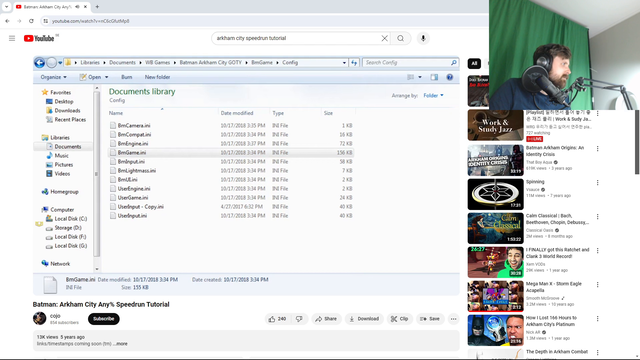The image size is (640, 360).
Task: Open options for Ratchet and Clank video
Action: [x=598, y=251]
